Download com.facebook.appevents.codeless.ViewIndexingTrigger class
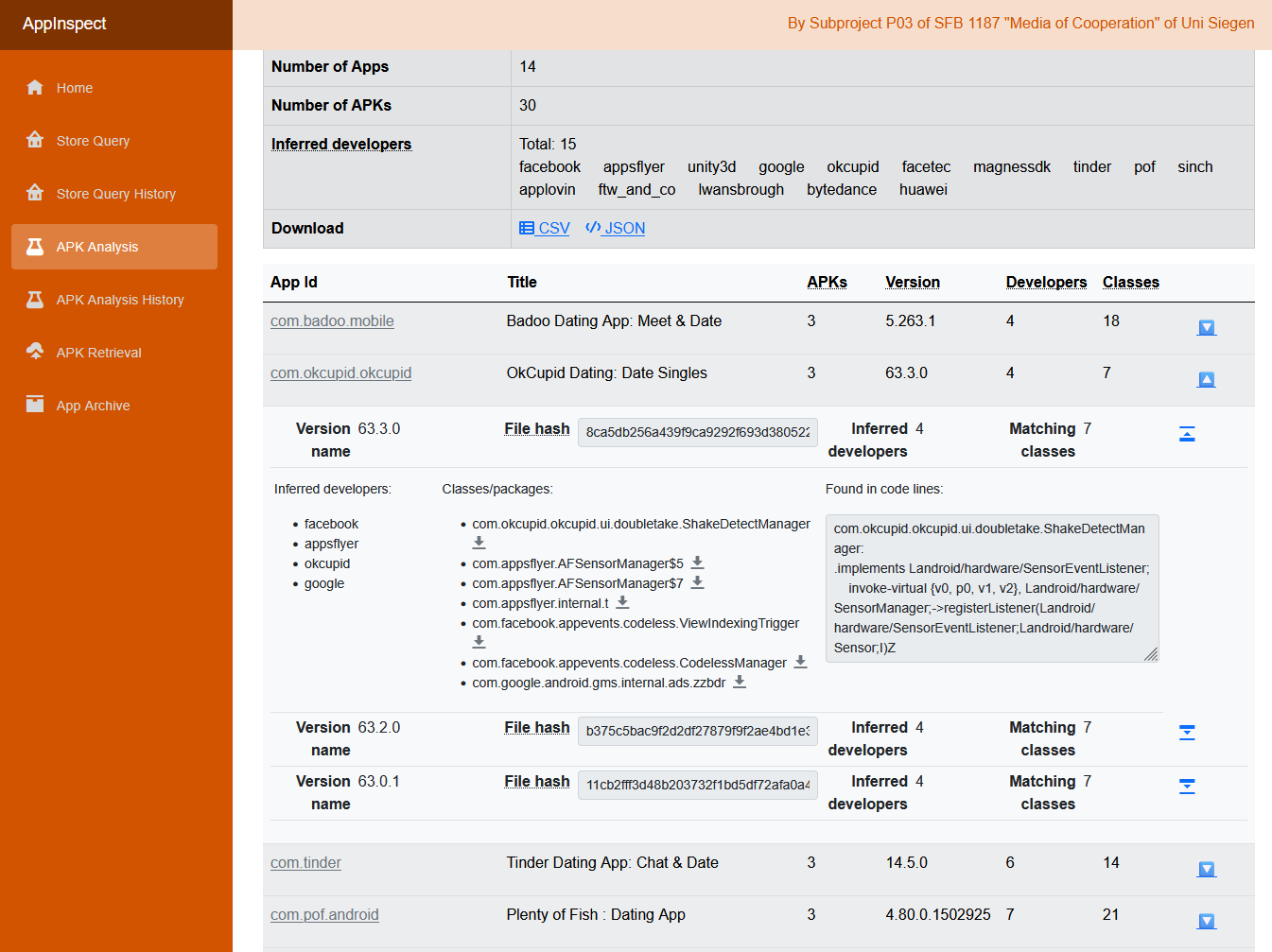The image size is (1272, 952). tap(479, 642)
